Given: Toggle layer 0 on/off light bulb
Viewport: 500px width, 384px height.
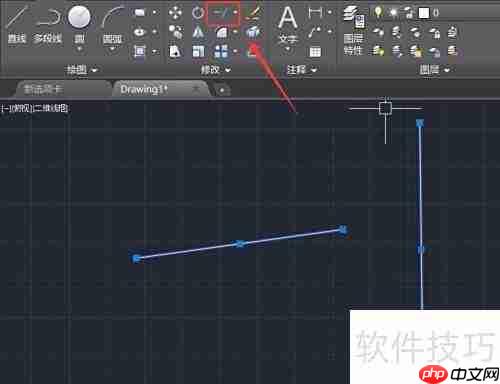Looking at the screenshot, I should [378, 13].
